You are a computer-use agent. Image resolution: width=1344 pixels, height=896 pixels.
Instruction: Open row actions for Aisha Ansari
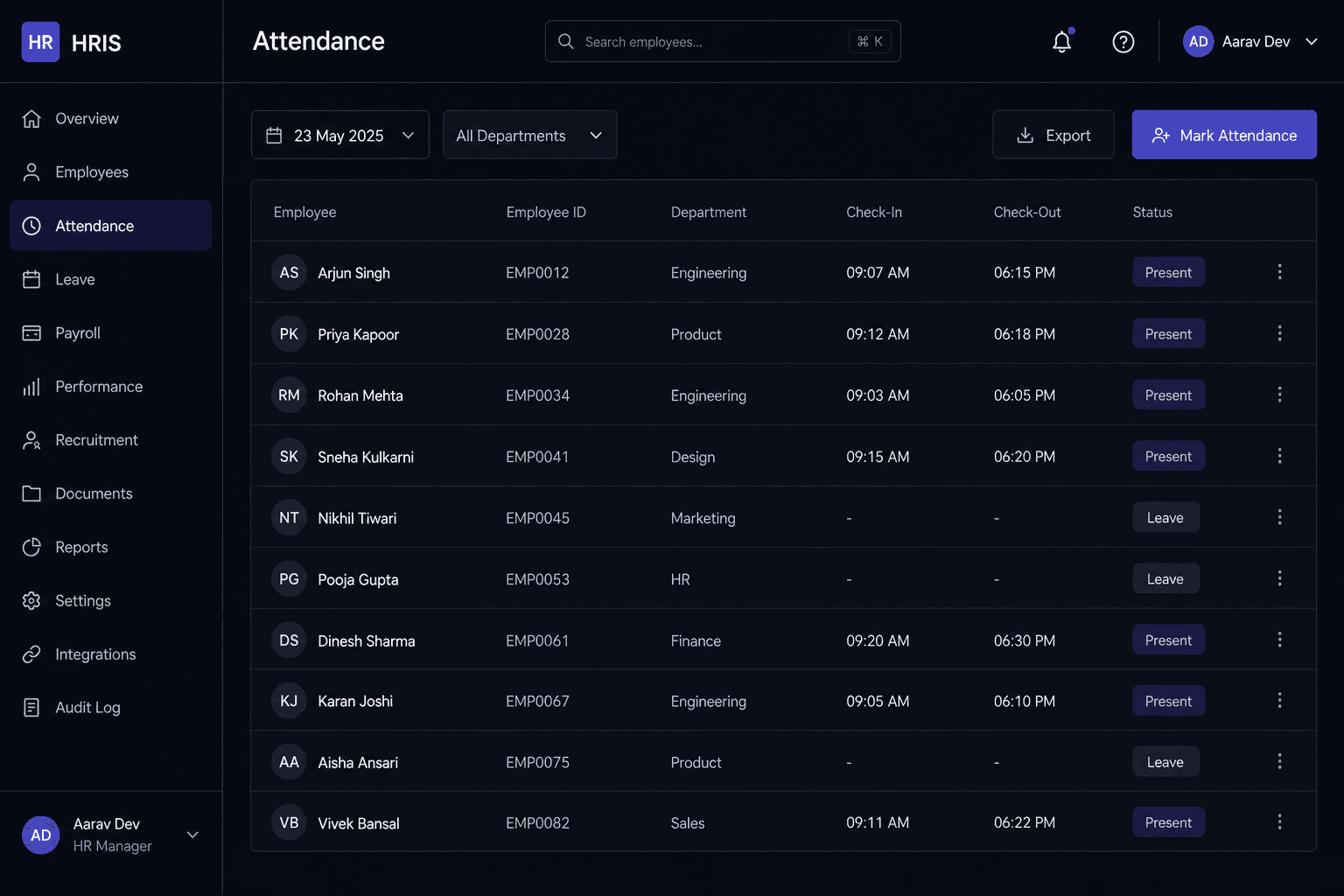pos(1279,761)
